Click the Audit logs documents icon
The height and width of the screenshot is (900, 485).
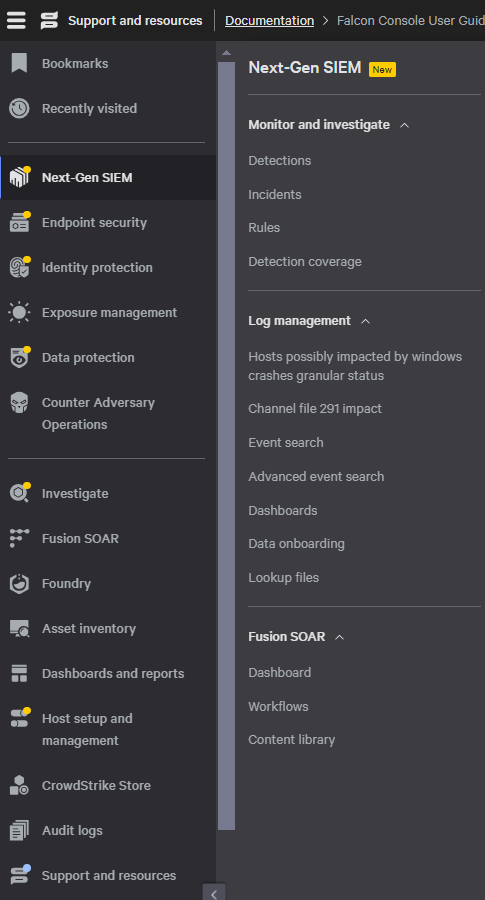[20, 831]
